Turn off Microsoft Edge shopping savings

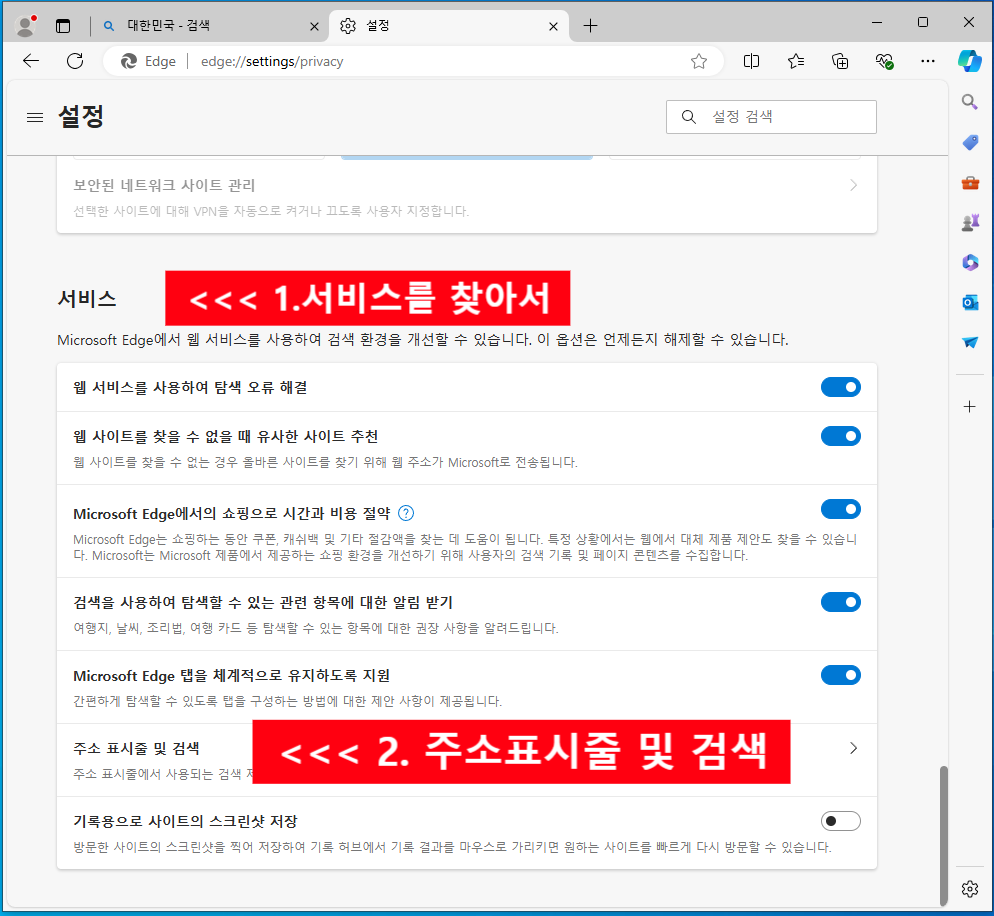(x=841, y=509)
